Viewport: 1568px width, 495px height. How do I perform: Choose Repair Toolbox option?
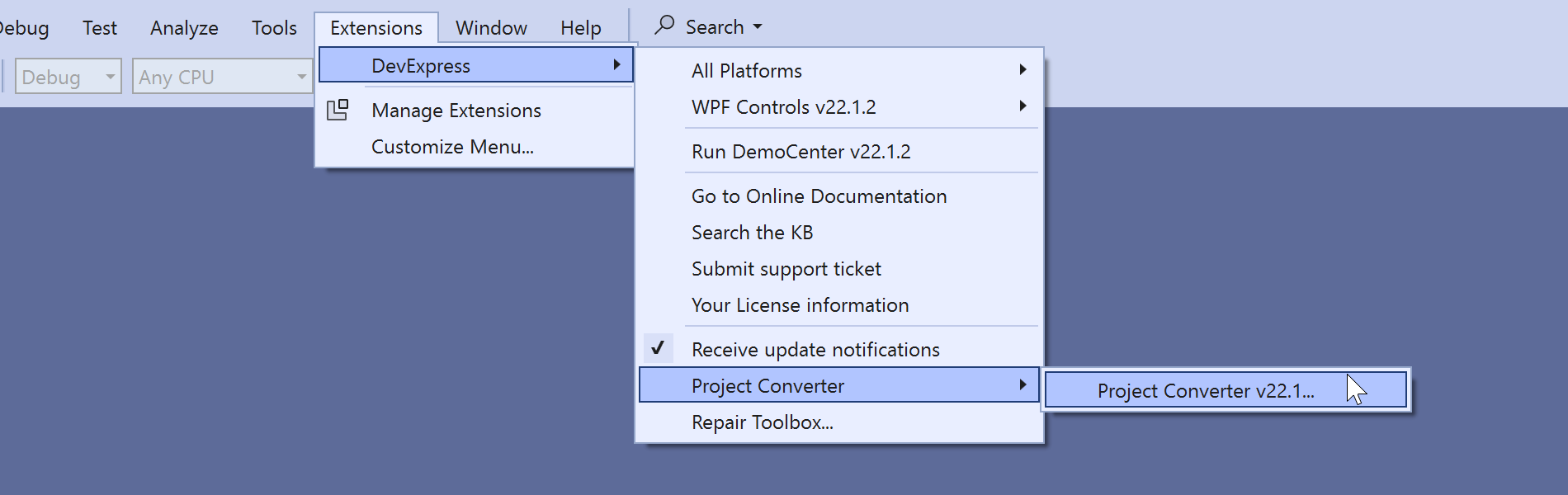[762, 422]
